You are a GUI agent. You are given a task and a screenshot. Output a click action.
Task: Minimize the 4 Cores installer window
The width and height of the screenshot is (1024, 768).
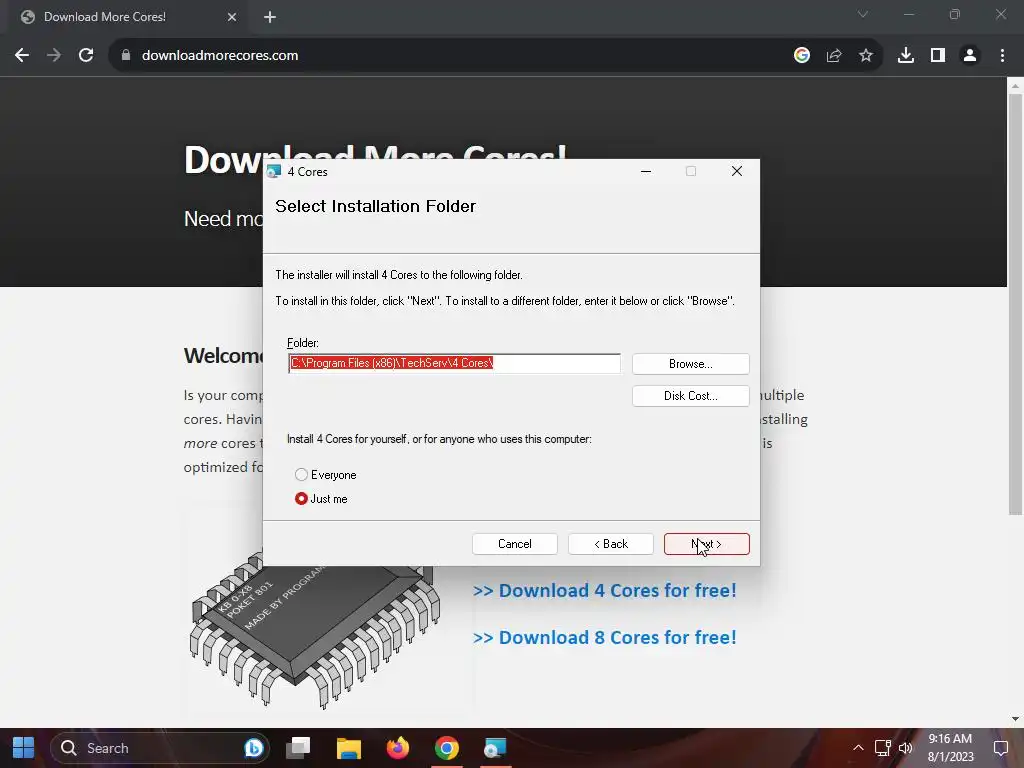646,171
